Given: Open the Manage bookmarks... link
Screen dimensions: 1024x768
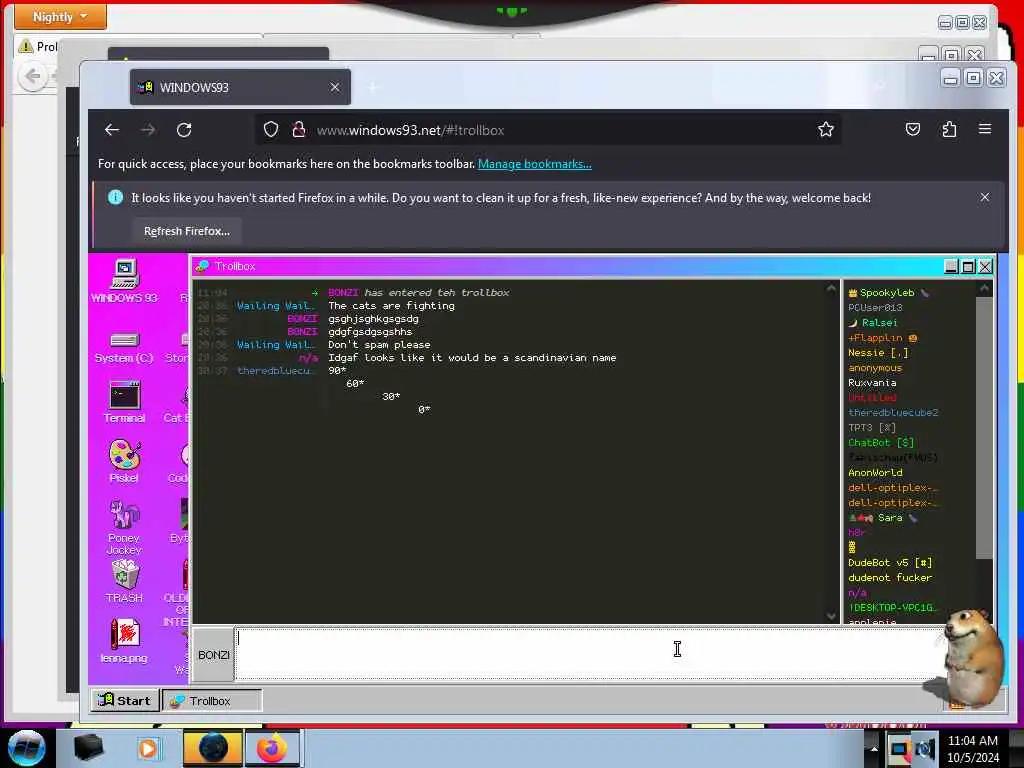Looking at the screenshot, I should tap(535, 164).
